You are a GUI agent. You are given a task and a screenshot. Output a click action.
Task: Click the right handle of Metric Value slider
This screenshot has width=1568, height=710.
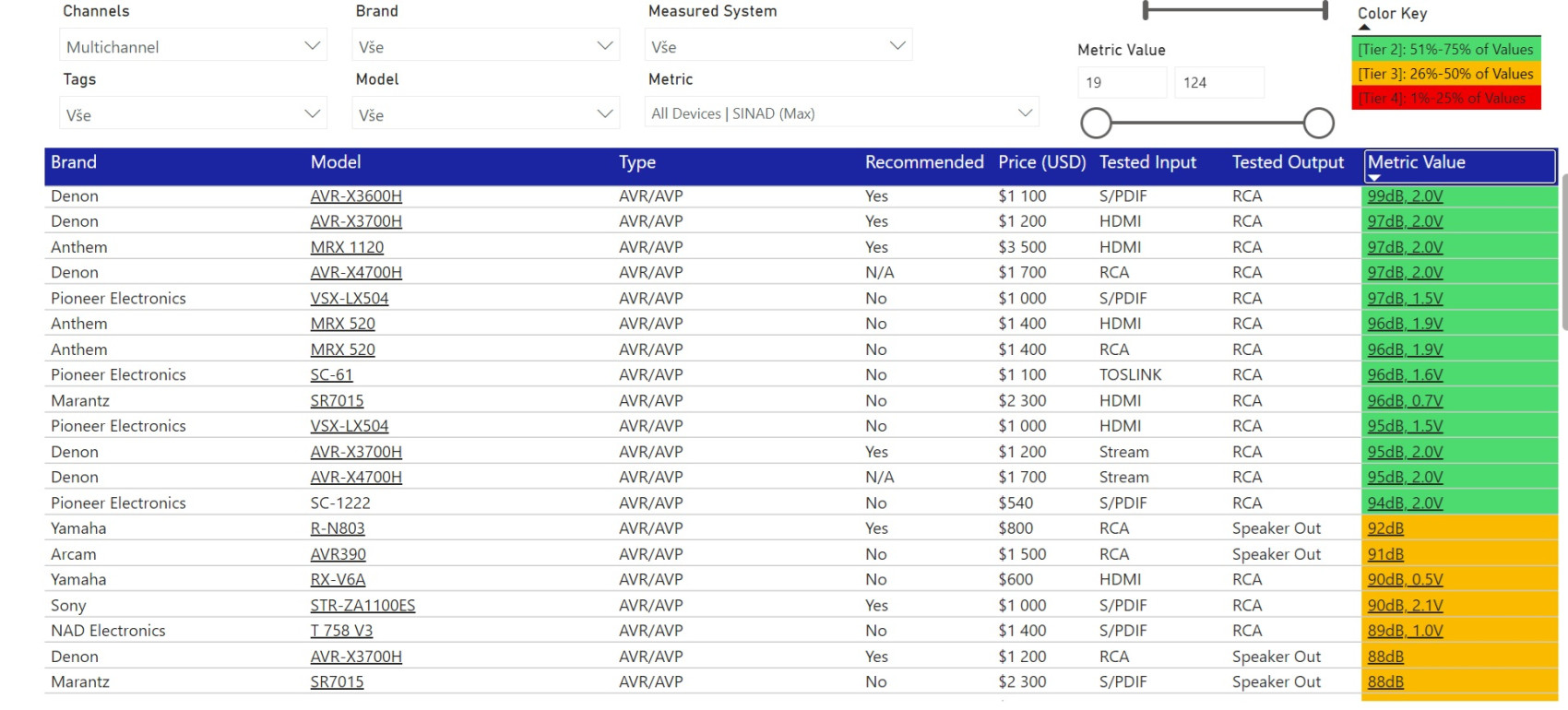click(1318, 123)
